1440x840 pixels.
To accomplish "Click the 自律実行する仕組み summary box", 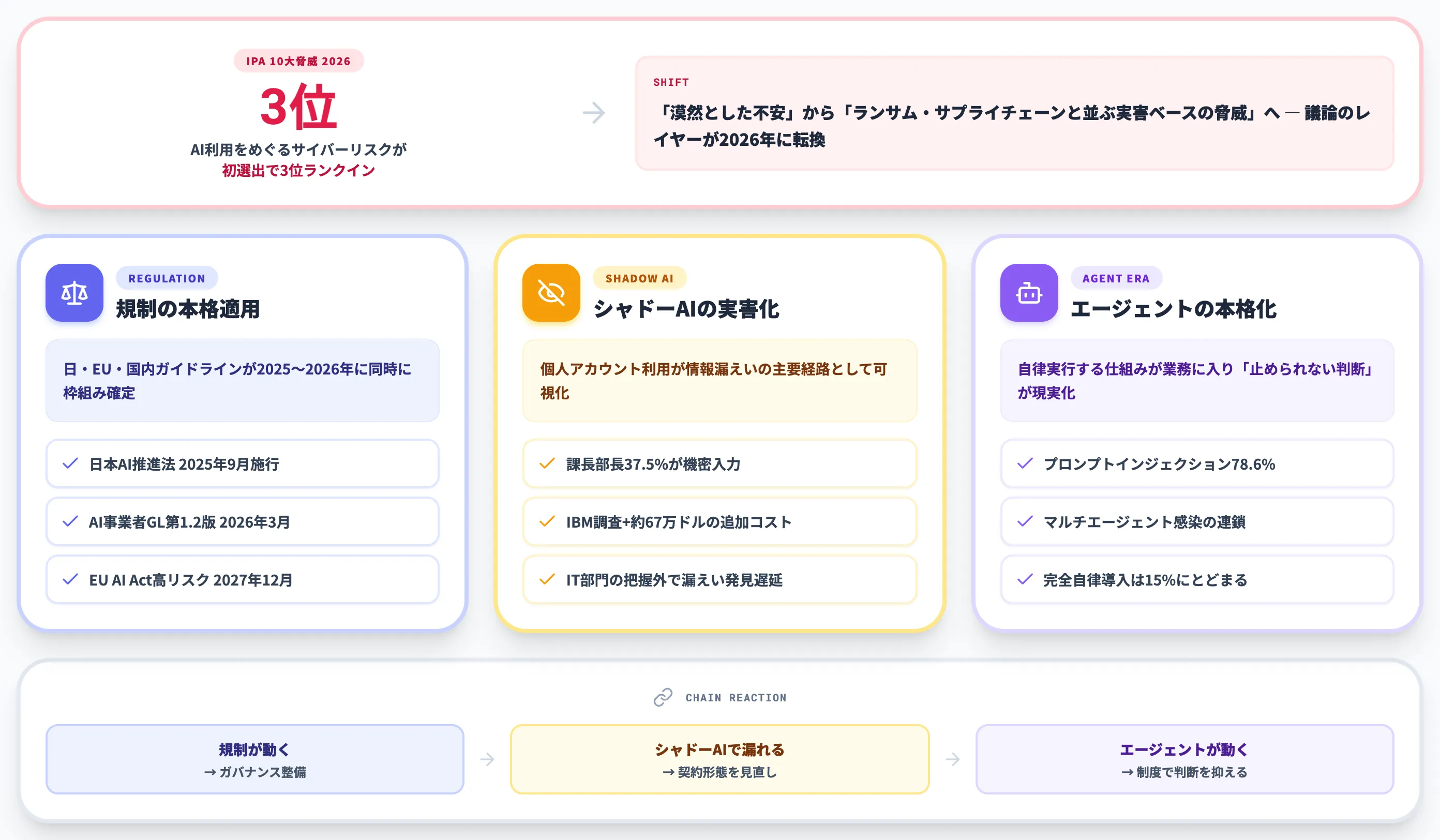I will 1196,381.
